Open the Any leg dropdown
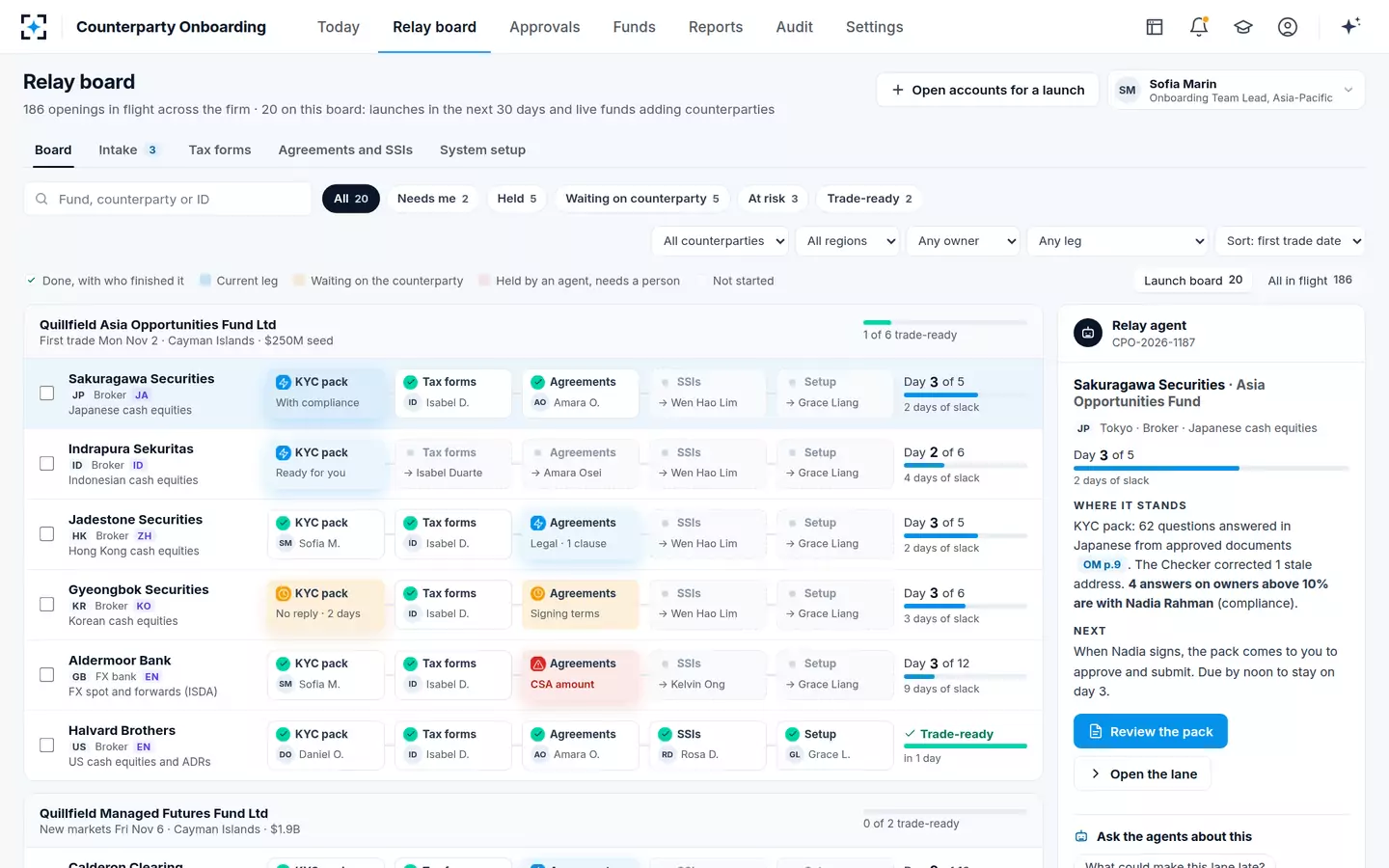This screenshot has width=1389, height=868. coord(1118,241)
